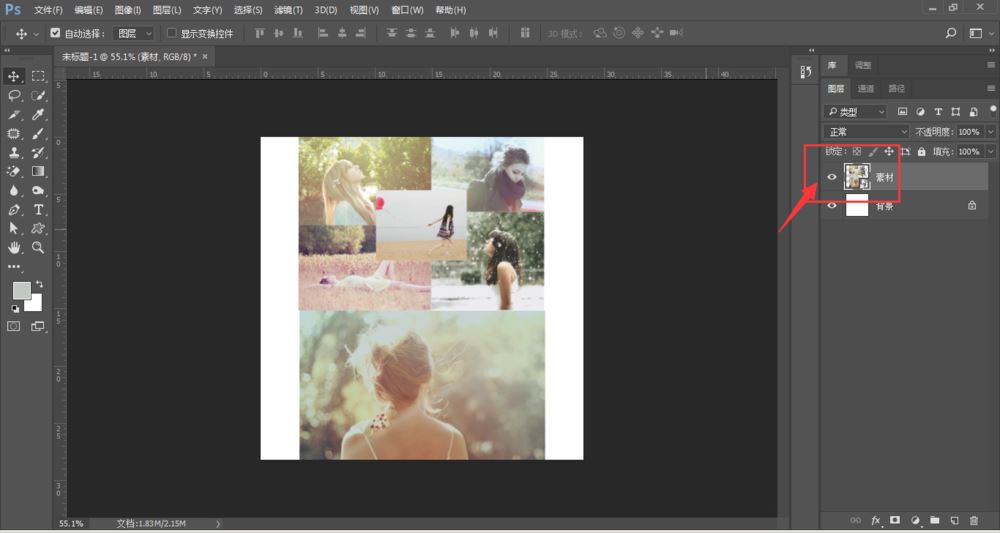1000x533 pixels.
Task: Open the 图像(I) menu
Action: click(128, 10)
